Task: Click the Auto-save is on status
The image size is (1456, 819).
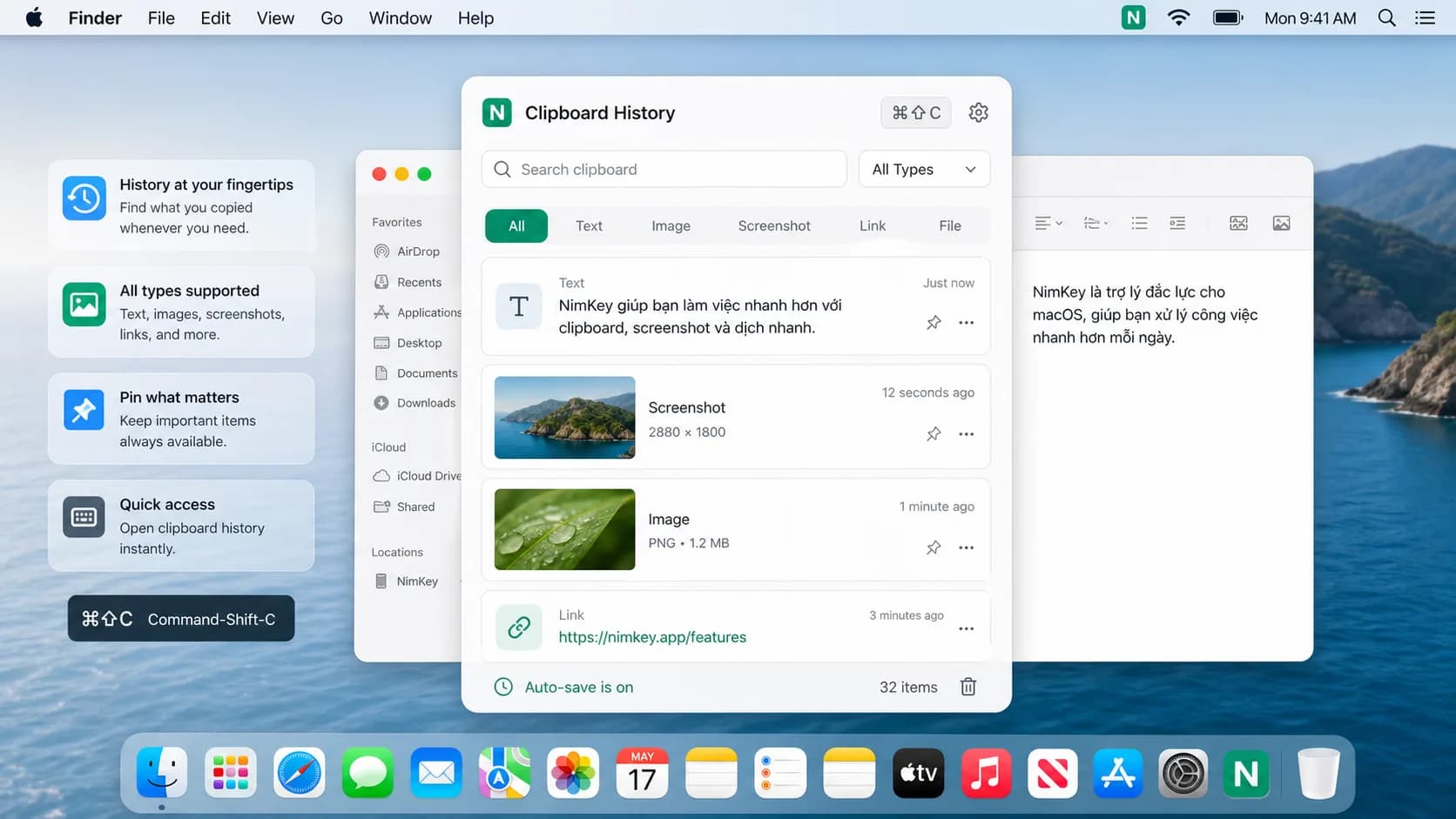Action: (x=563, y=687)
